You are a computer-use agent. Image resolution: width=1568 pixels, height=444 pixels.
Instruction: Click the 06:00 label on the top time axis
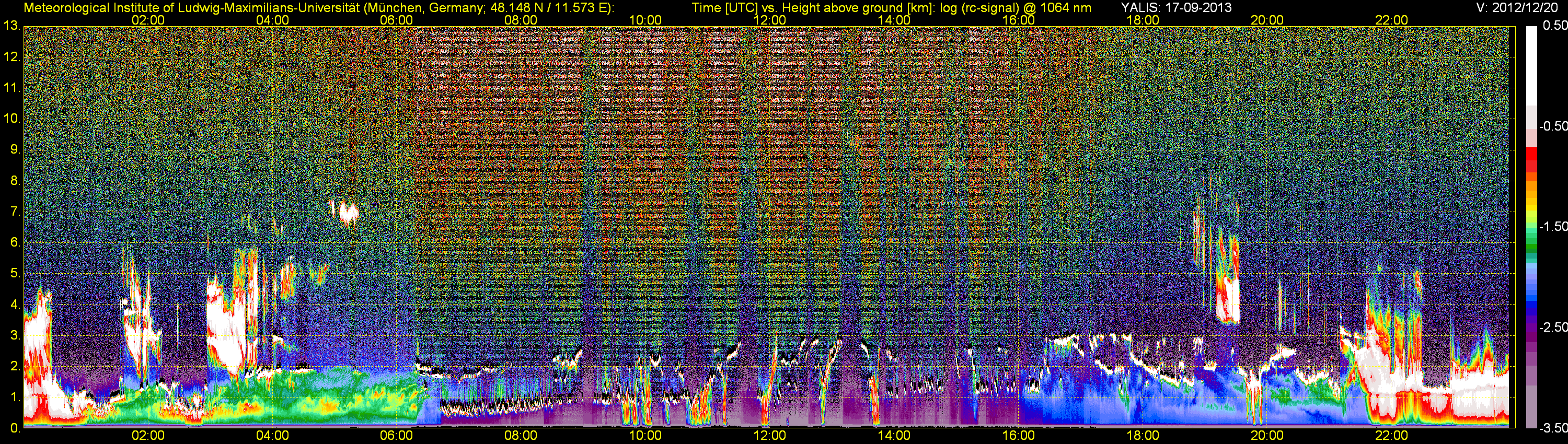click(x=396, y=20)
